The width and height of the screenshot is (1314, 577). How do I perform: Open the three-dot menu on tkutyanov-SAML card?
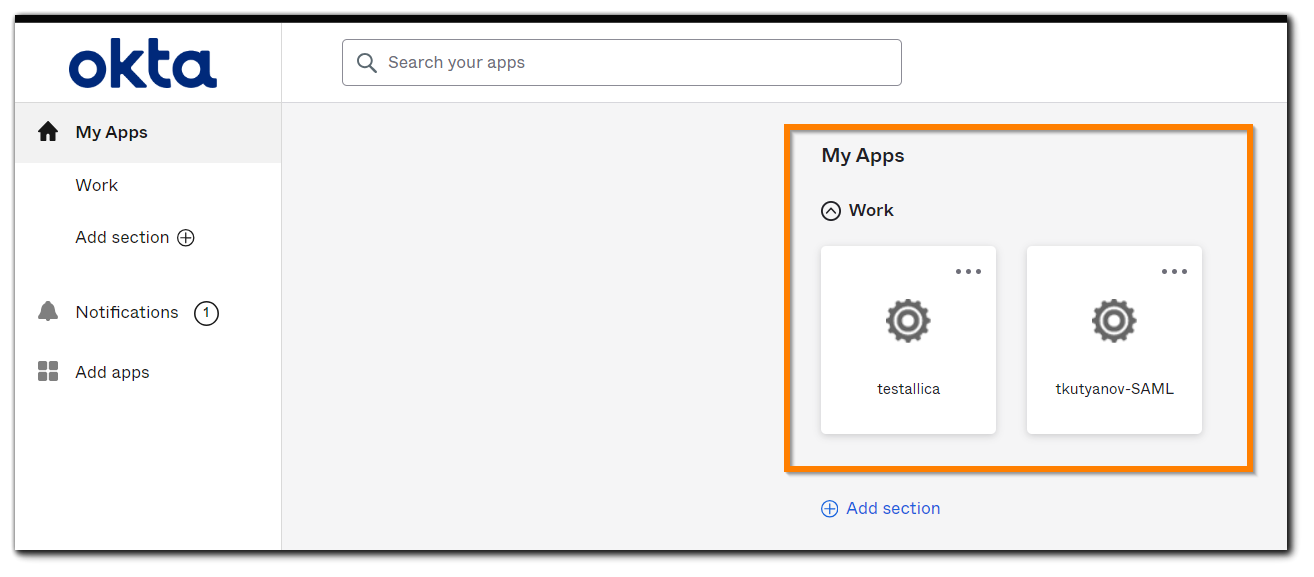click(x=1174, y=271)
